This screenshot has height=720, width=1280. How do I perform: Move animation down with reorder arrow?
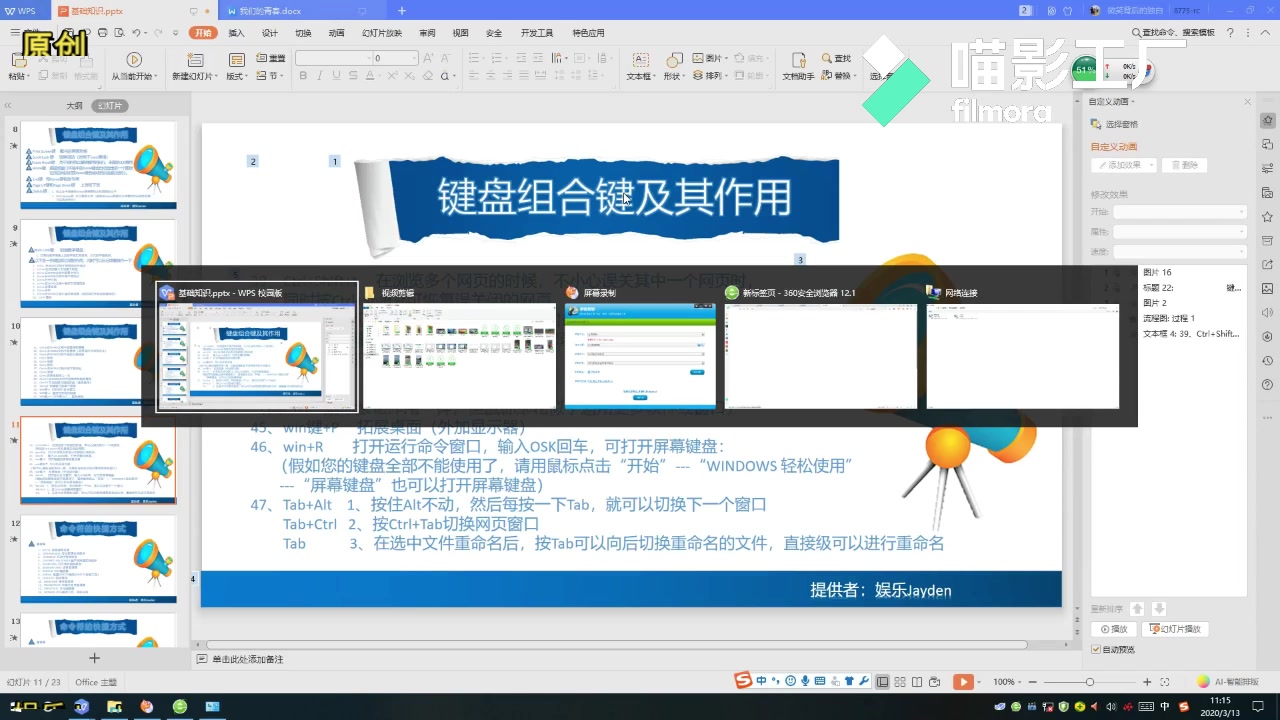click(x=1159, y=608)
